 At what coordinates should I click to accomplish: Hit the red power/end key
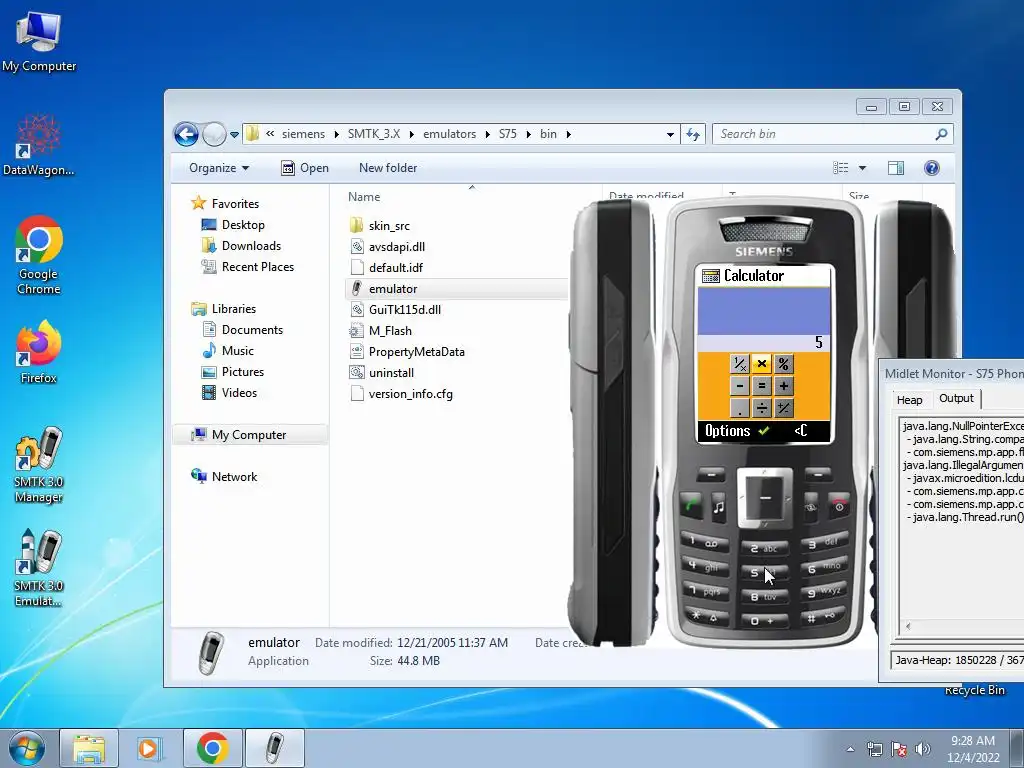pos(839,505)
